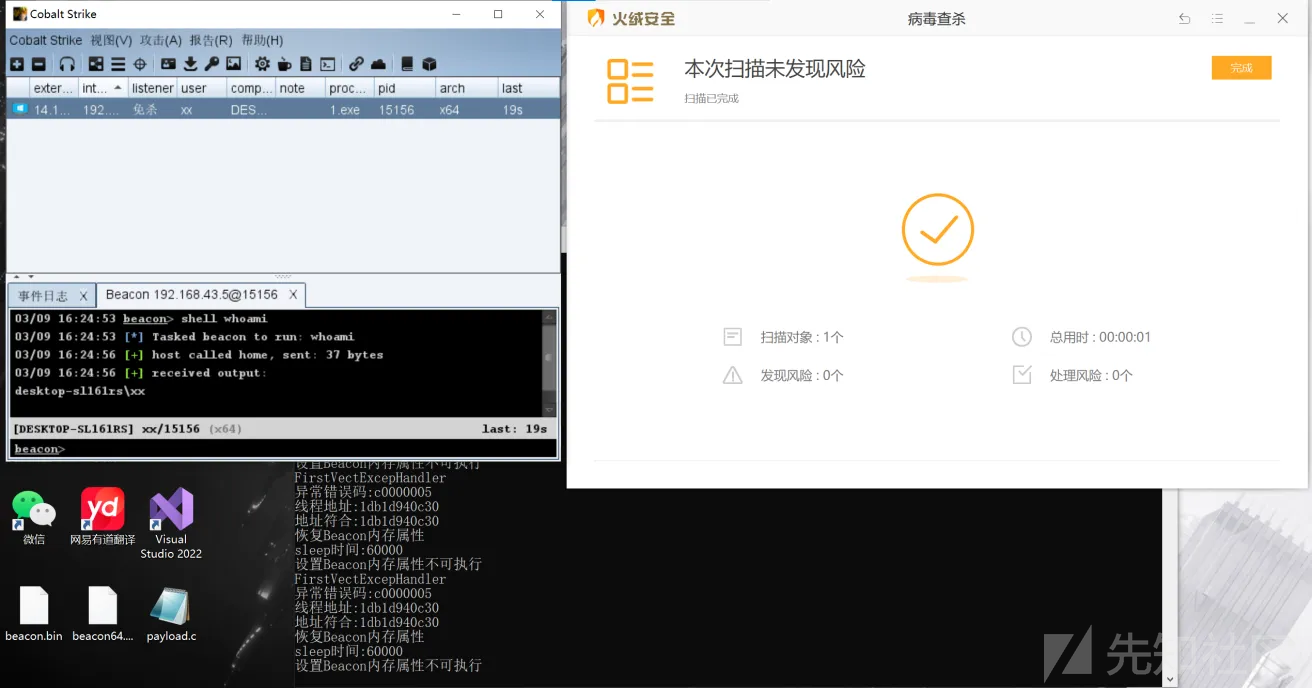Open keystrokes via the key icon

pos(211,64)
